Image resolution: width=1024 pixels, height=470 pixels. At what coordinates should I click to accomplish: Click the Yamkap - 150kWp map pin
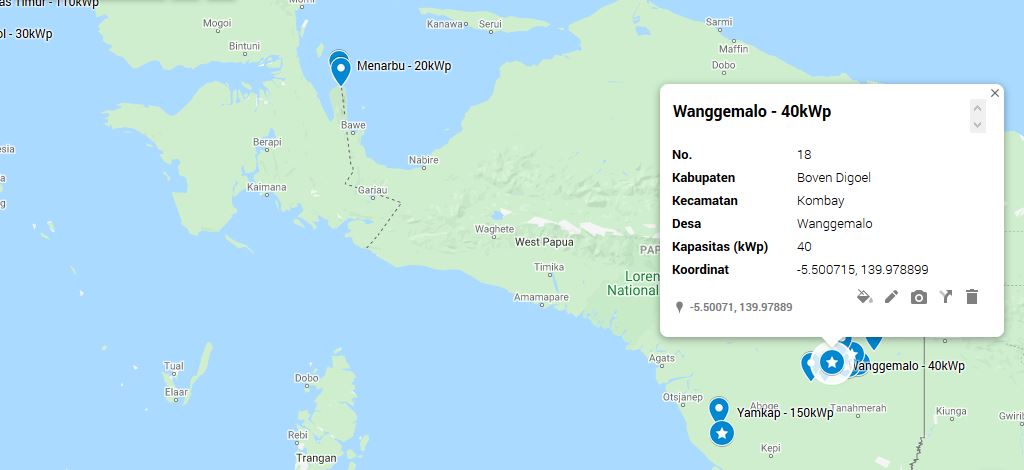pyautogui.click(x=719, y=409)
